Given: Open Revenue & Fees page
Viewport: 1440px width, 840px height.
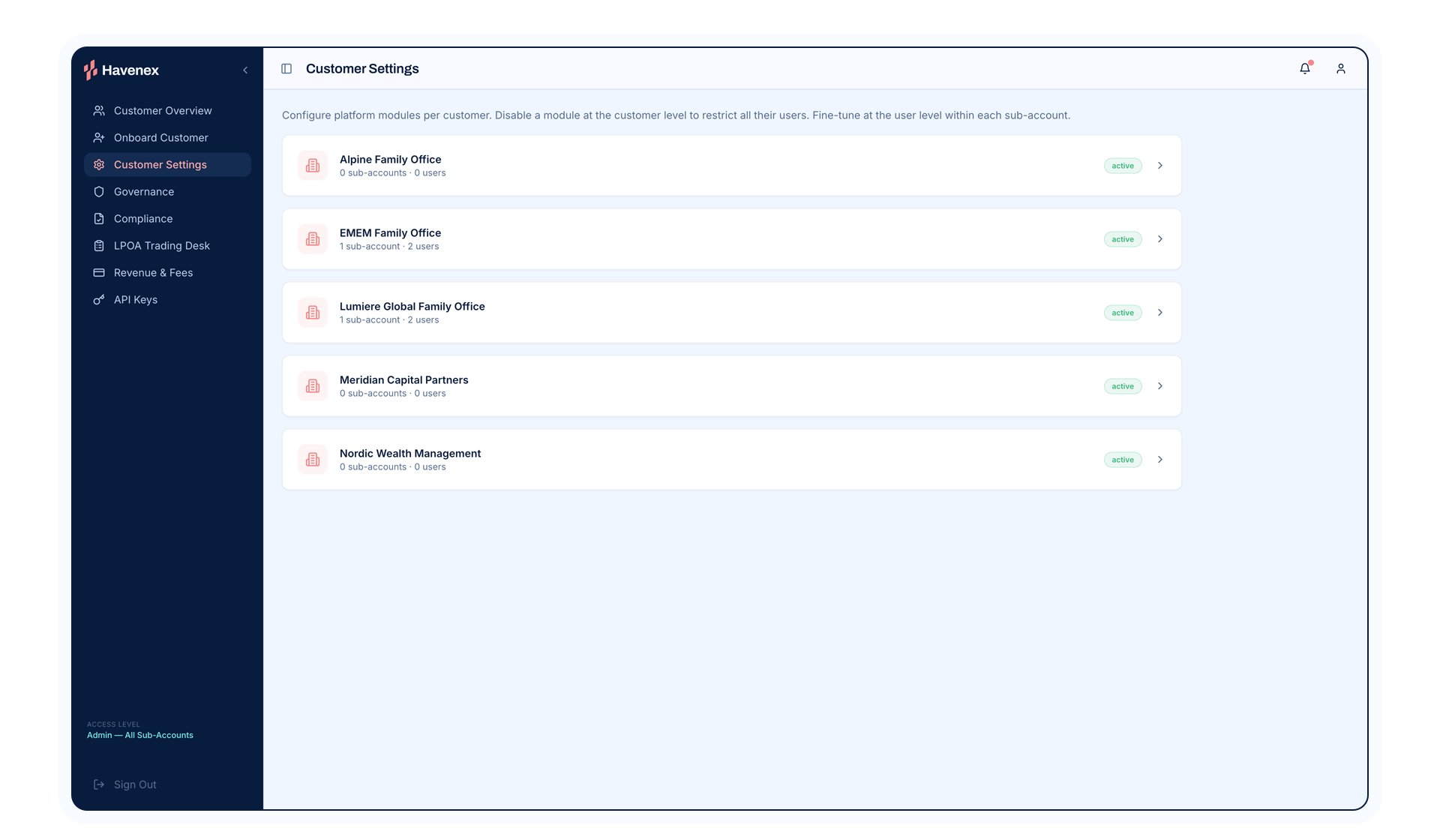Looking at the screenshot, I should click(x=167, y=273).
